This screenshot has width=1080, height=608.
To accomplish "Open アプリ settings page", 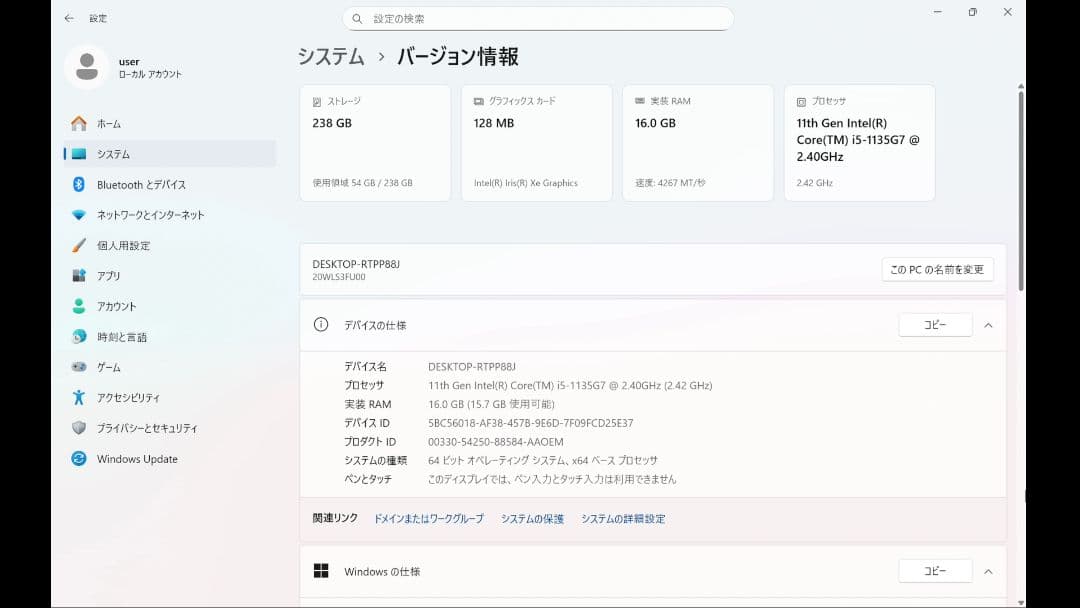I will click(170, 275).
